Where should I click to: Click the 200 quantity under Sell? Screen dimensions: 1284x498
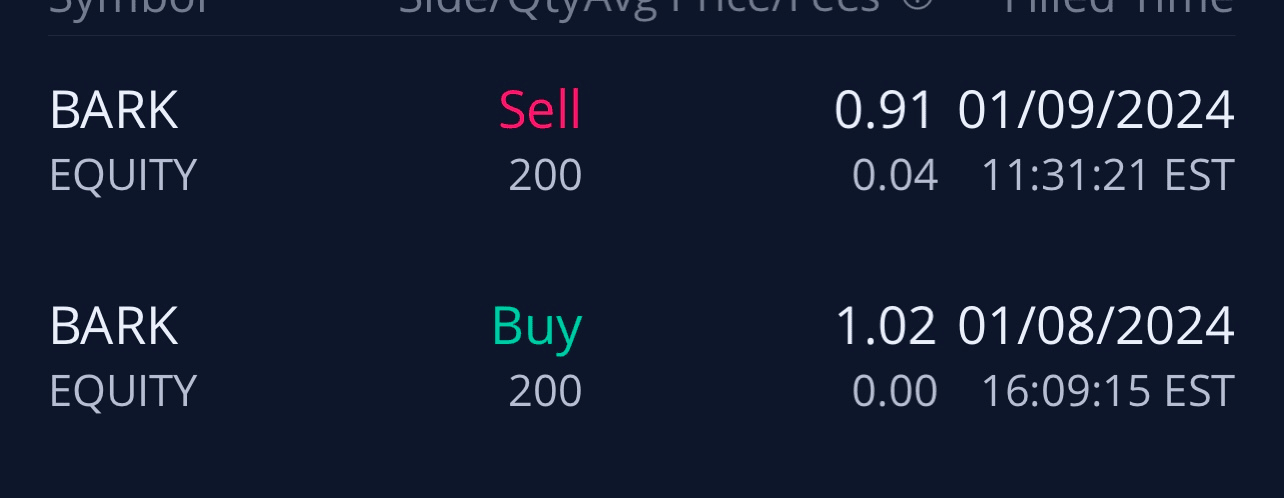point(545,175)
